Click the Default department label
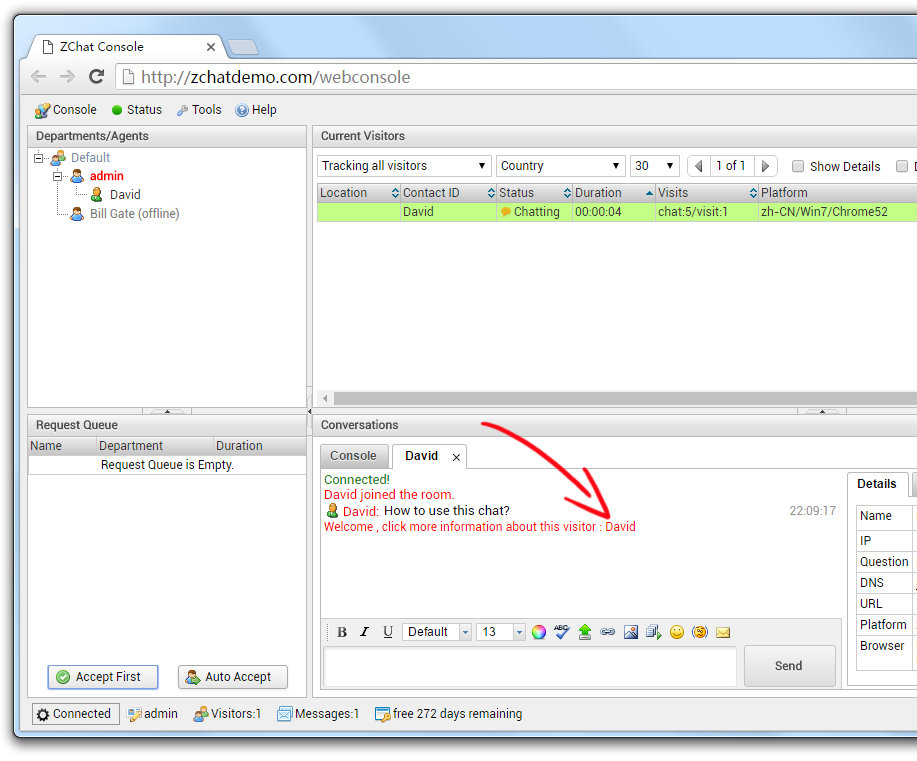Screen dimensions: 917x761 click(x=90, y=157)
